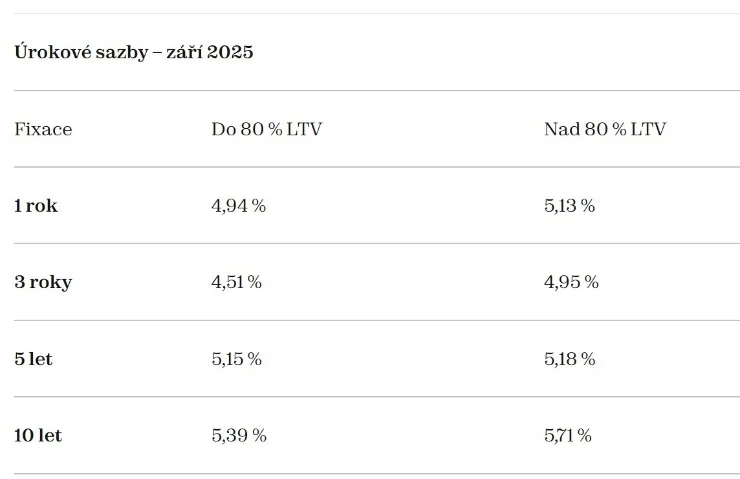Click the 4,95 % rate cell
The width and height of the screenshot is (740, 479).
572,282
